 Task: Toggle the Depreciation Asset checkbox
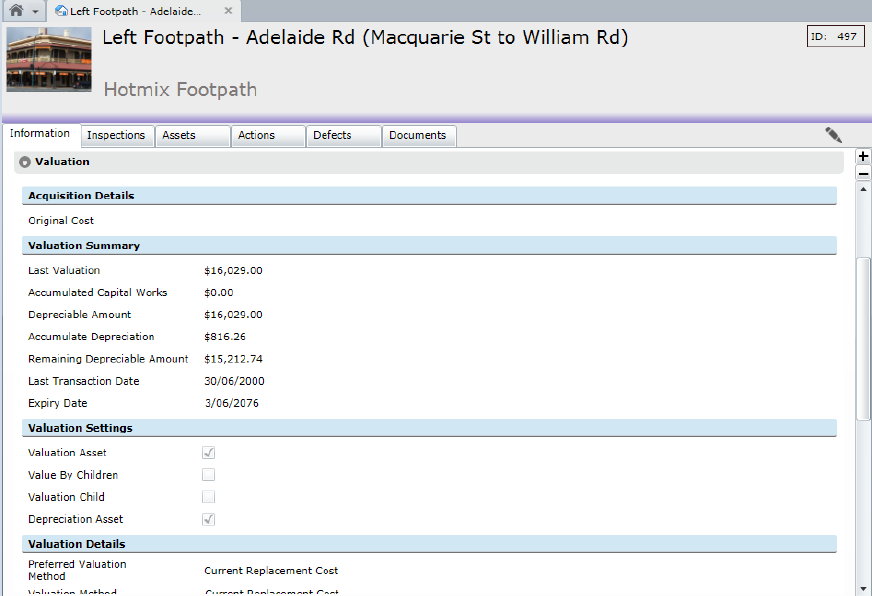pyautogui.click(x=209, y=519)
